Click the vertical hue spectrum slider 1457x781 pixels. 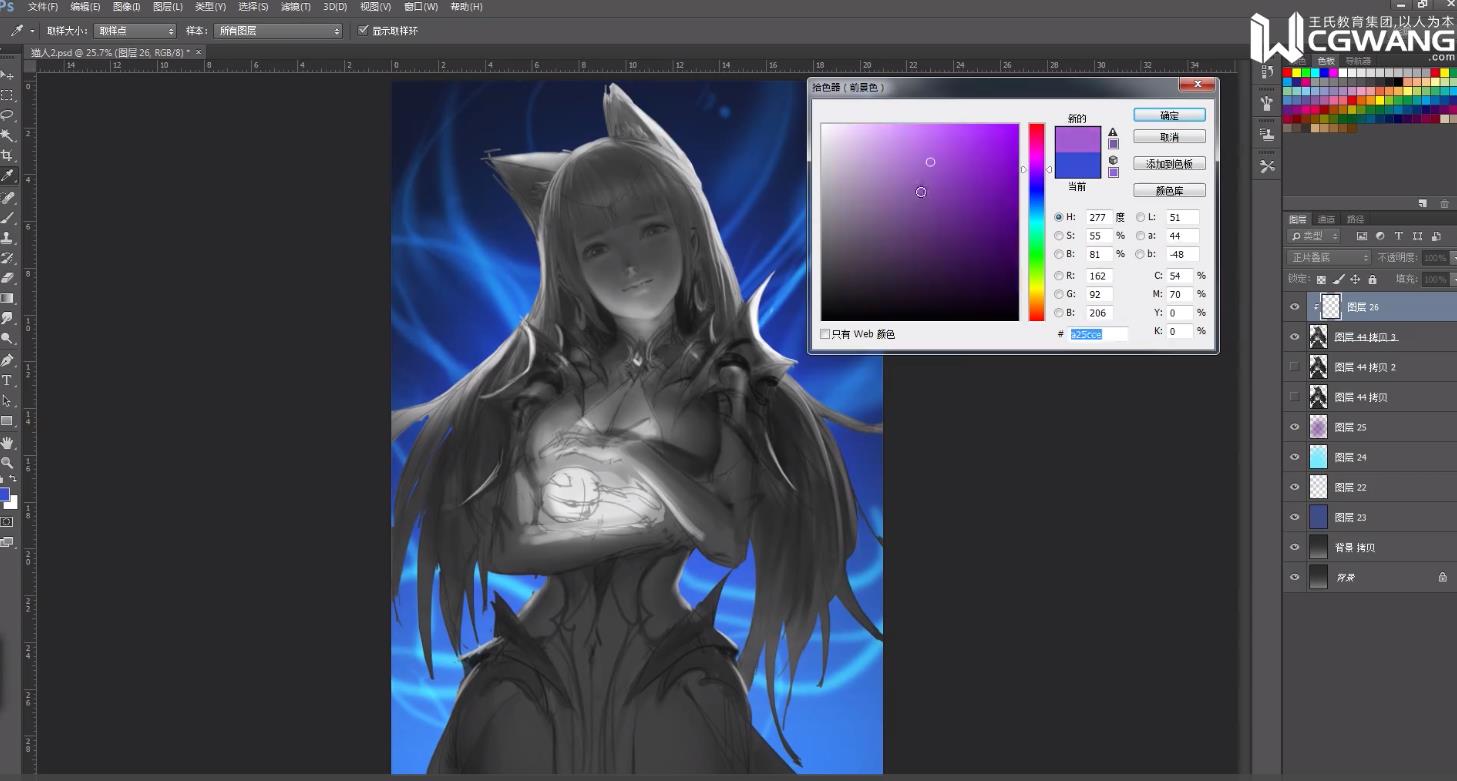(1036, 222)
